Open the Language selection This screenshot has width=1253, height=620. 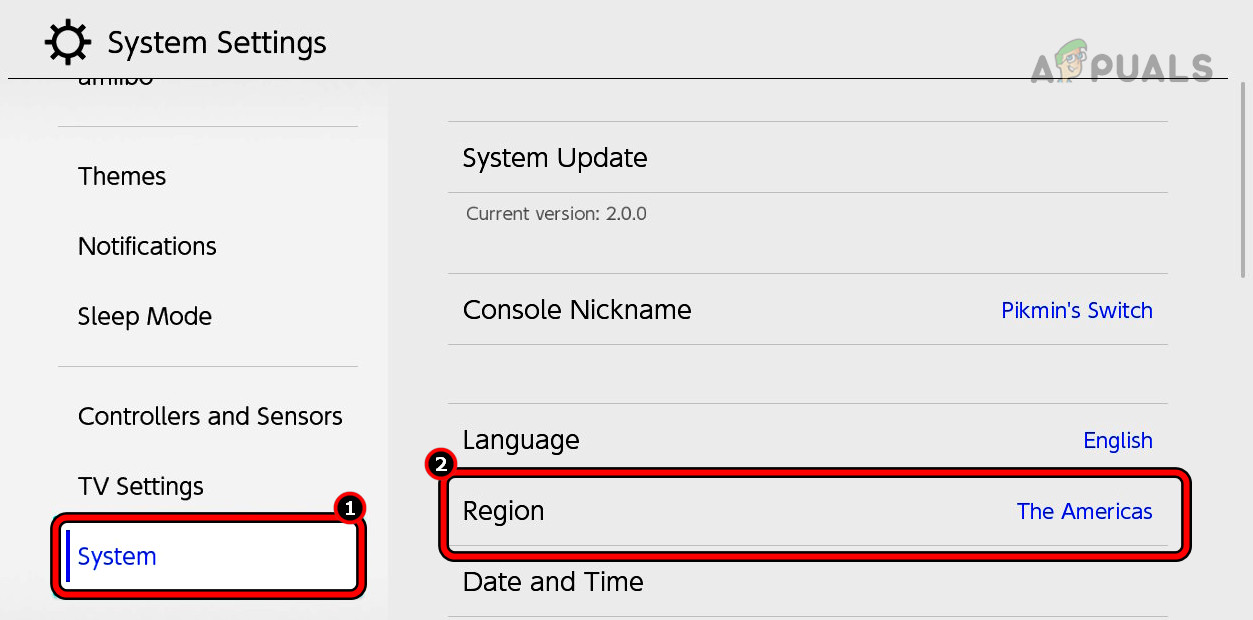pyautogui.click(x=521, y=440)
